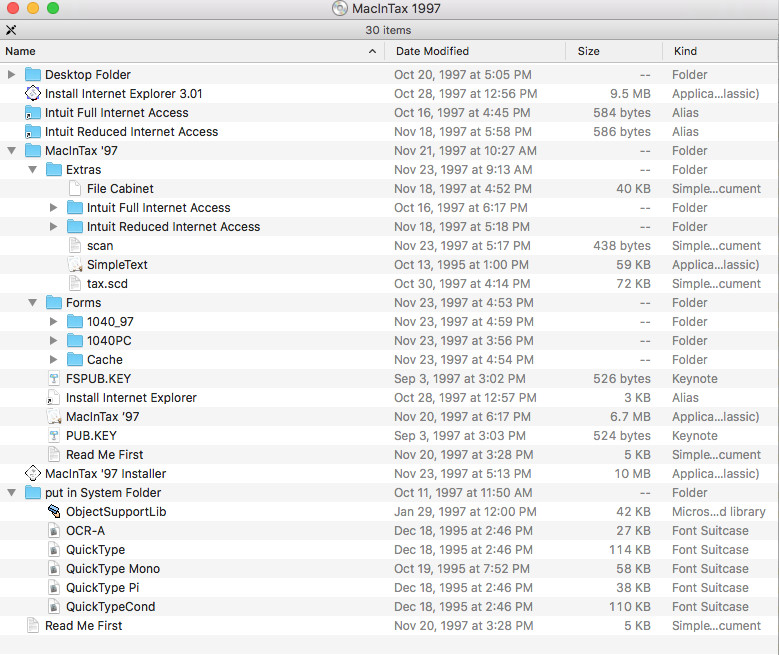Click the Extras folder icon

pyautogui.click(x=54, y=169)
